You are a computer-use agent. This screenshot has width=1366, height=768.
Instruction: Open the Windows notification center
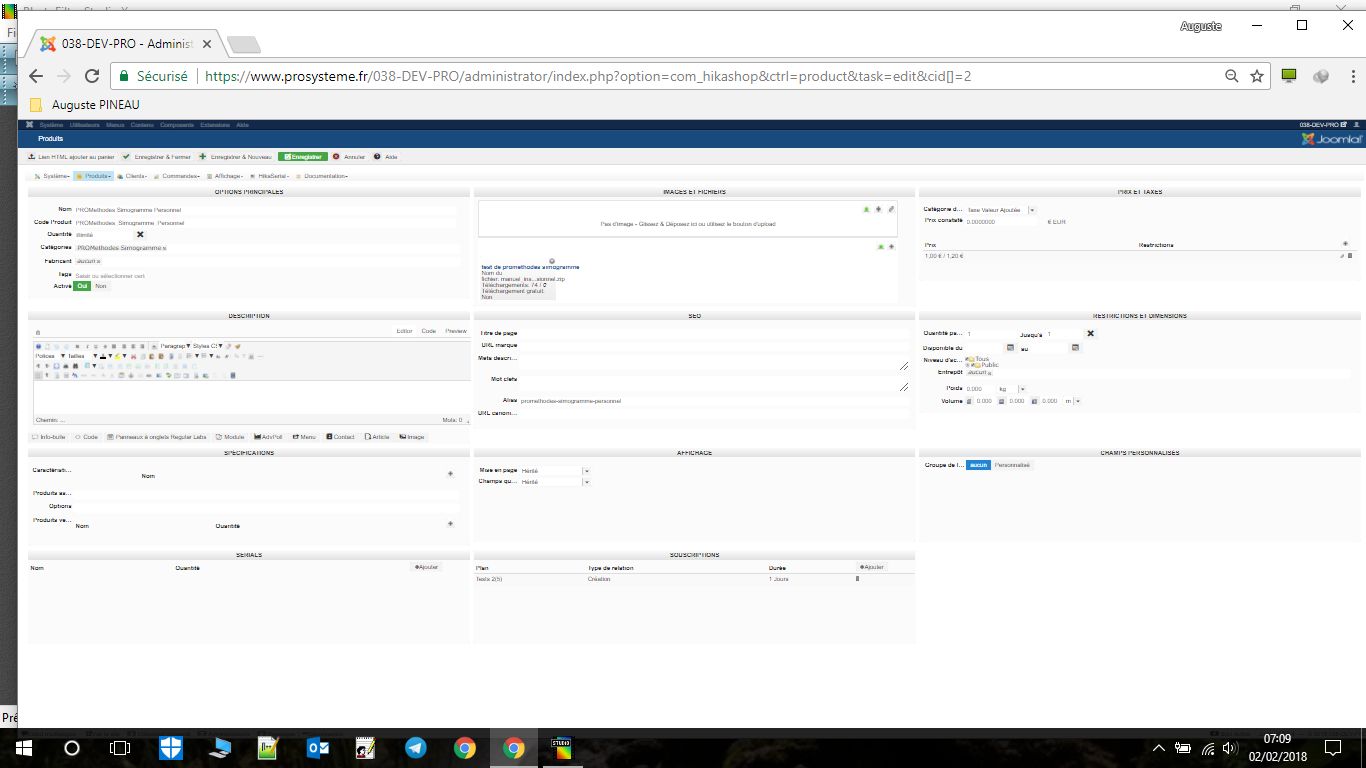click(x=1333, y=748)
